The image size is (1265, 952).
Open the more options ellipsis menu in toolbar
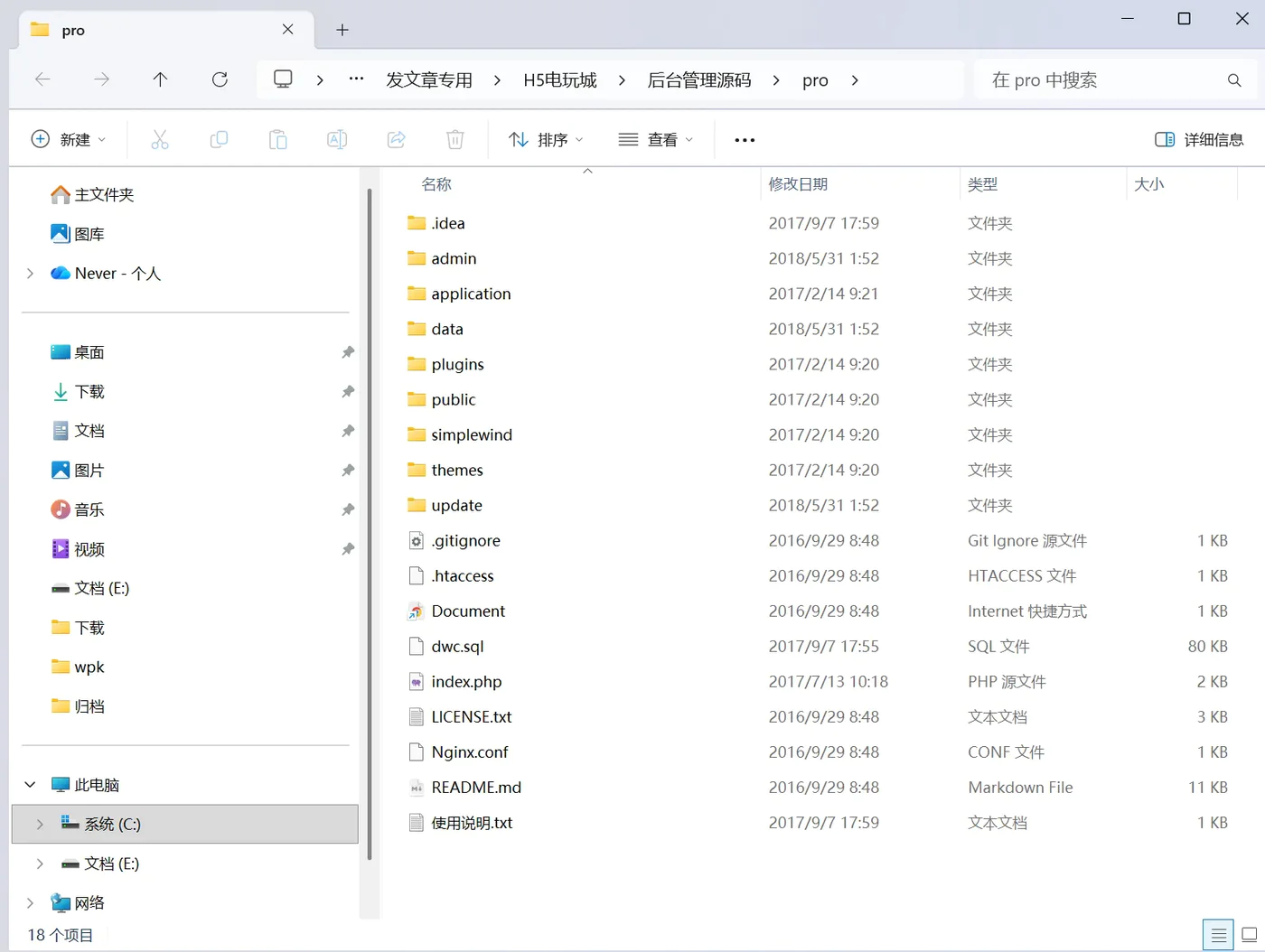[x=745, y=140]
